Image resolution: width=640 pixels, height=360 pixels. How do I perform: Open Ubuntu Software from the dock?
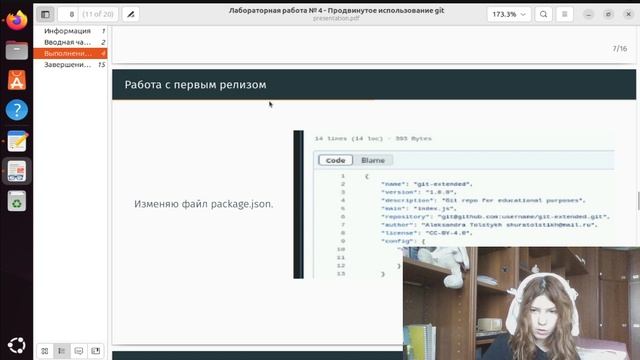coord(17,80)
